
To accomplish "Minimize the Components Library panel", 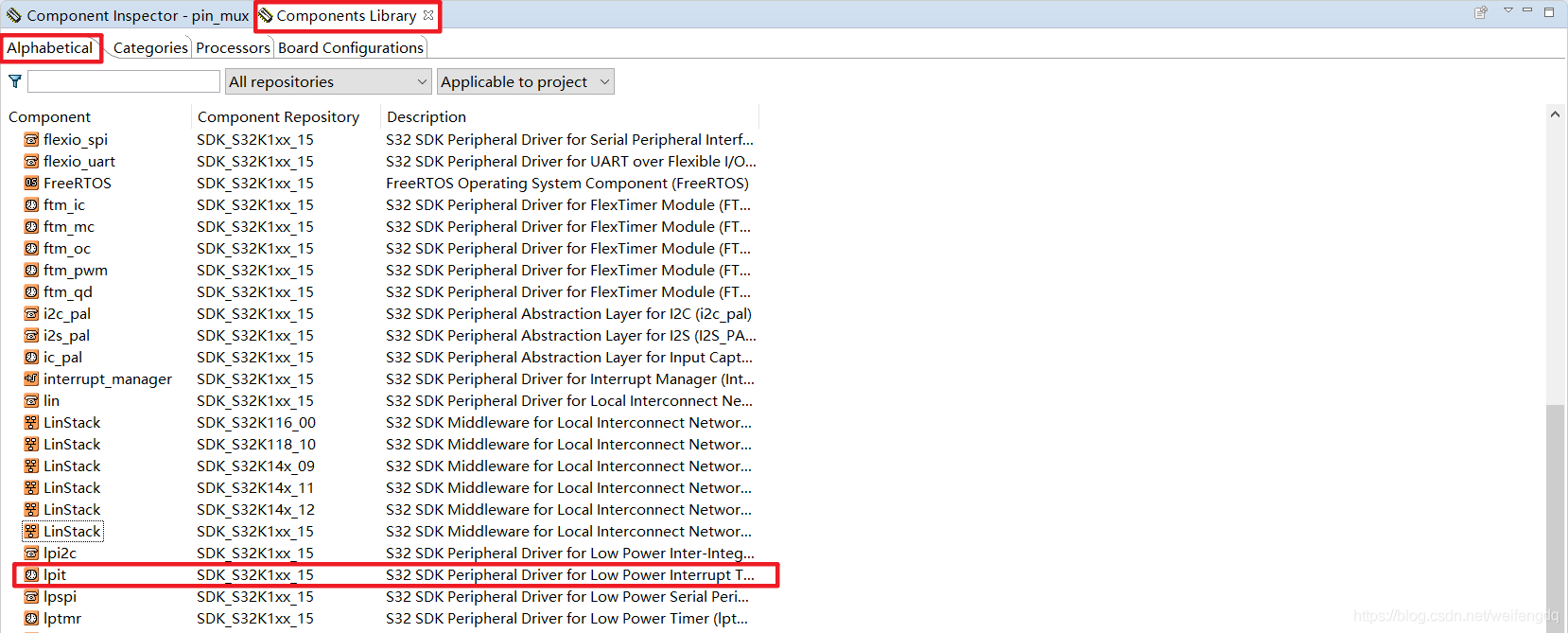I will click(x=1527, y=11).
